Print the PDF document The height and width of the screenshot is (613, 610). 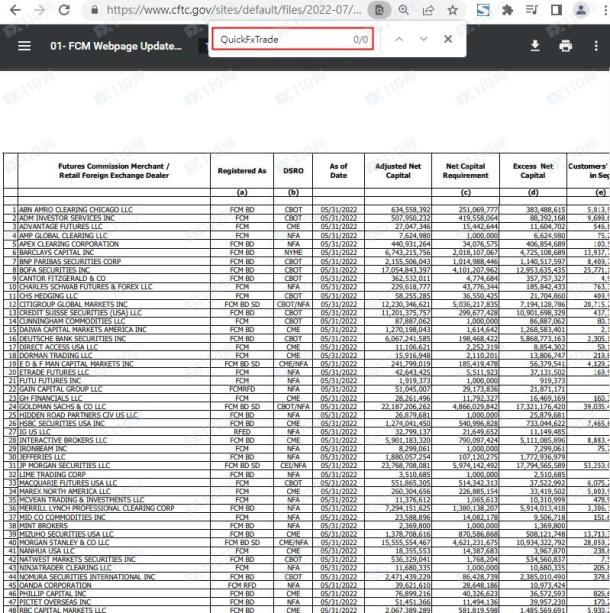coord(565,46)
